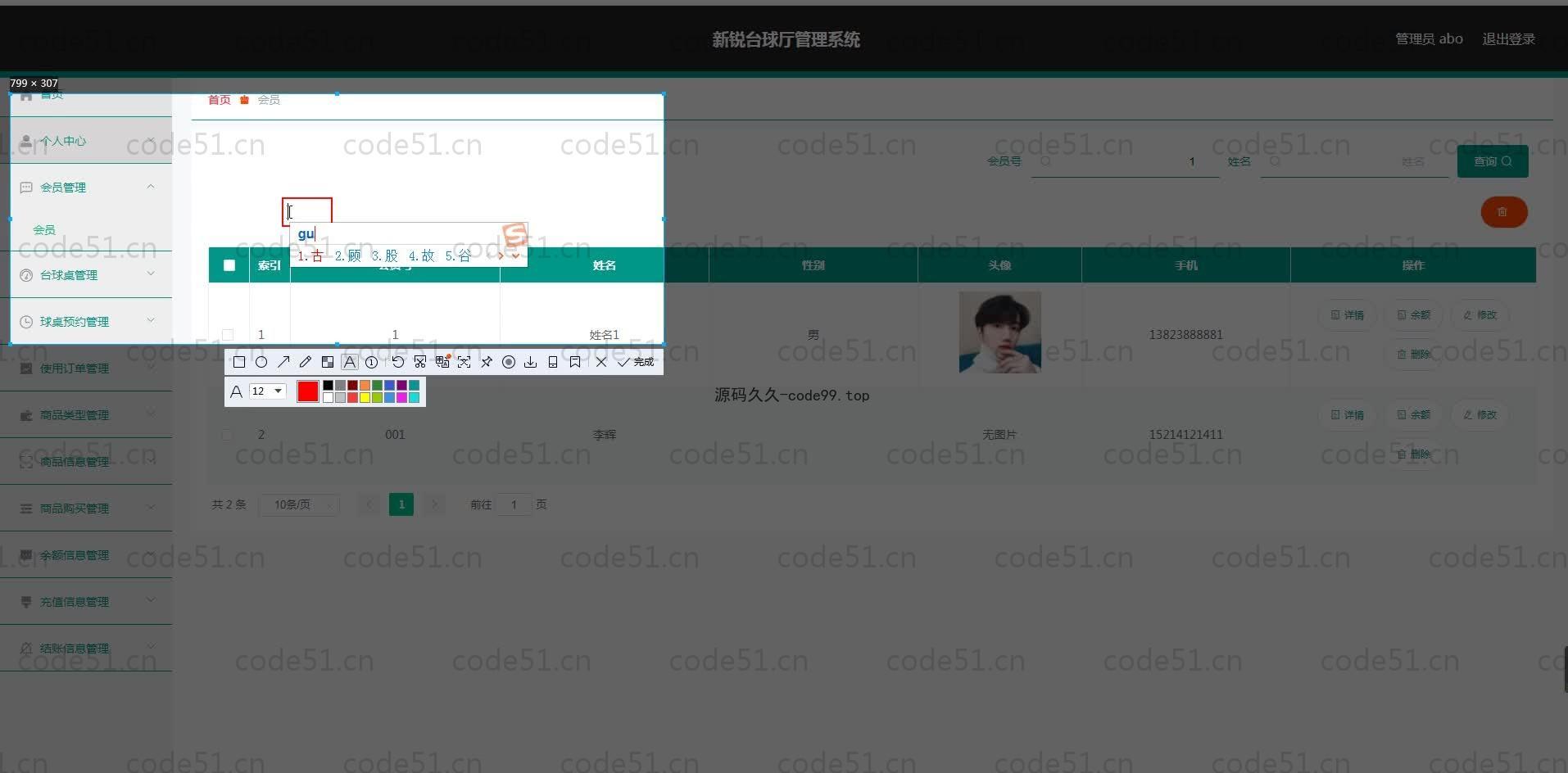The image size is (1568, 773).
Task: Open the 商品购买管理 menu
Action: point(86,509)
